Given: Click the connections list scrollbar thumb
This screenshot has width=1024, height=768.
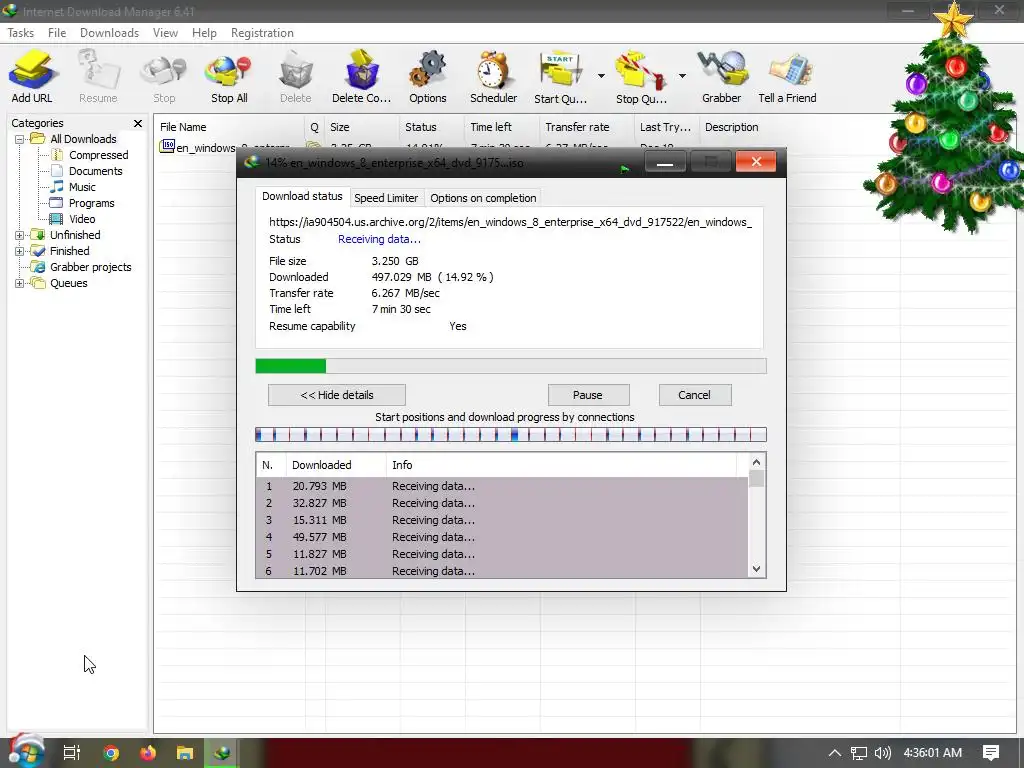Looking at the screenshot, I should tap(756, 479).
